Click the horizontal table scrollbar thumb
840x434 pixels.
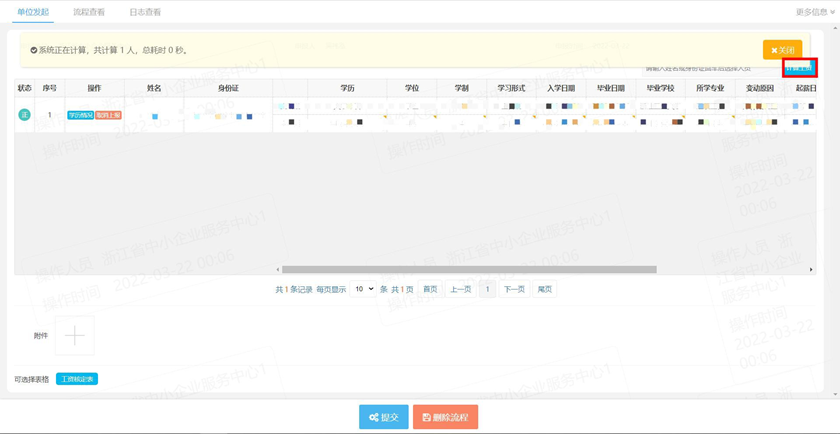pos(469,270)
